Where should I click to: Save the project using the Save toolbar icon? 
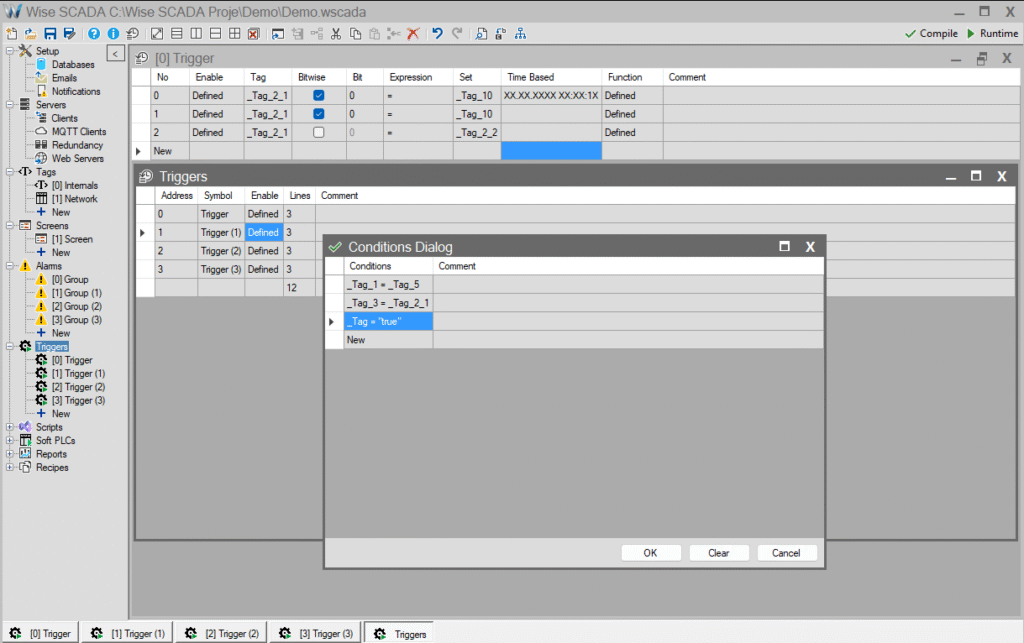[49, 33]
